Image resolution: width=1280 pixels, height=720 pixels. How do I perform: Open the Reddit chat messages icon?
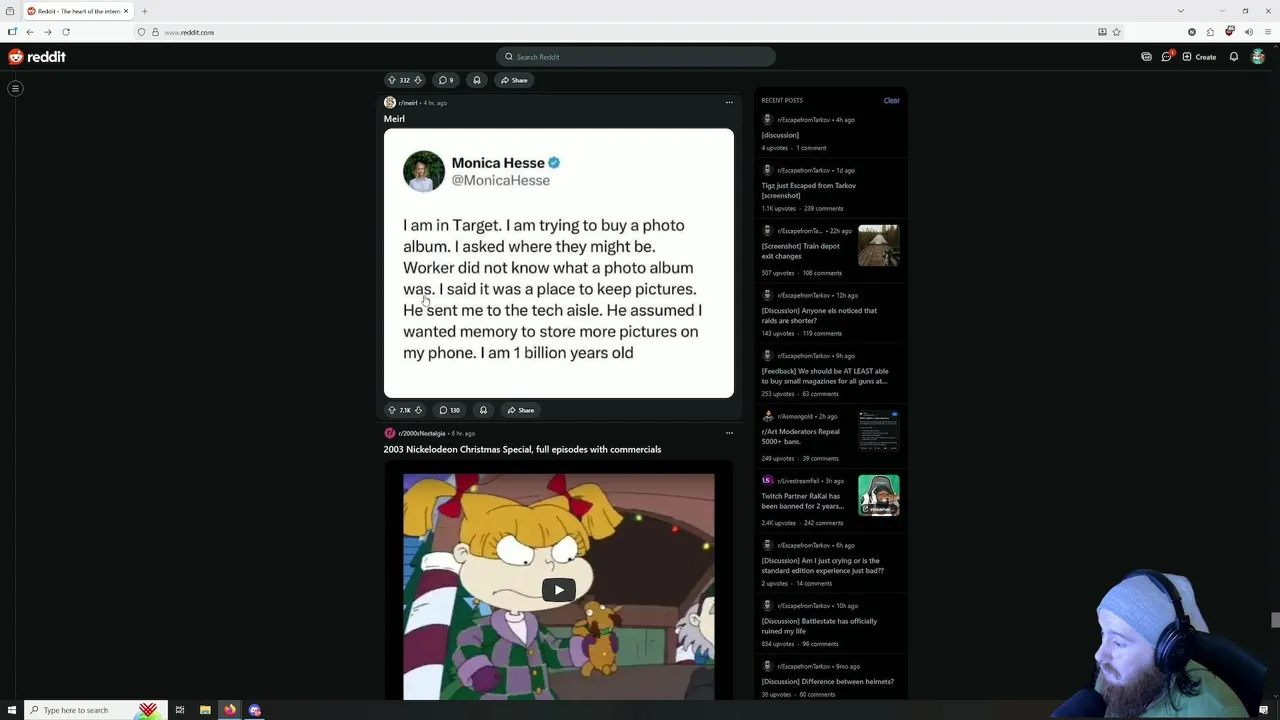click(x=1166, y=57)
